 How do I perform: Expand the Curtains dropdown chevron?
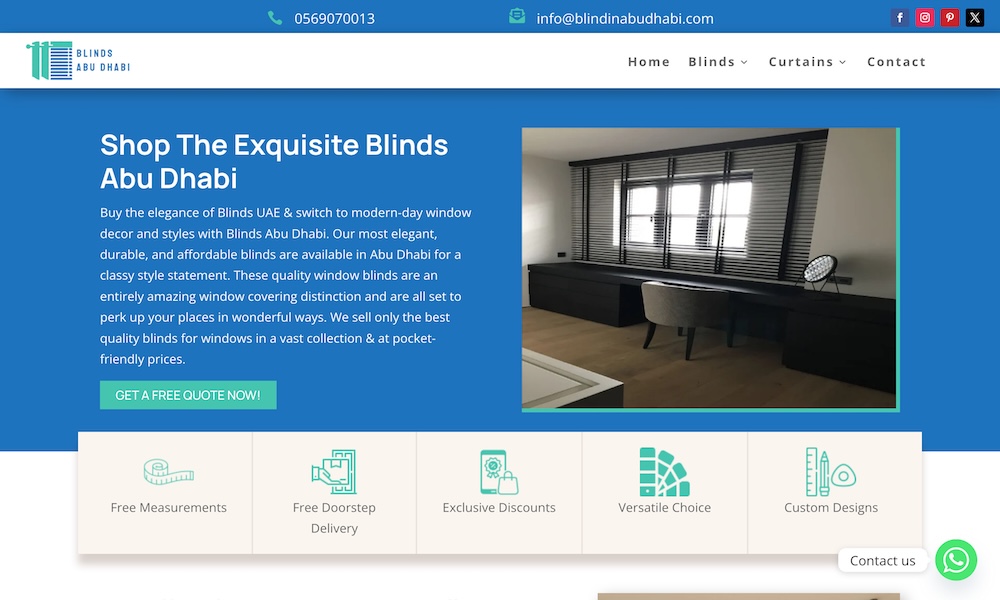pyautogui.click(x=842, y=62)
